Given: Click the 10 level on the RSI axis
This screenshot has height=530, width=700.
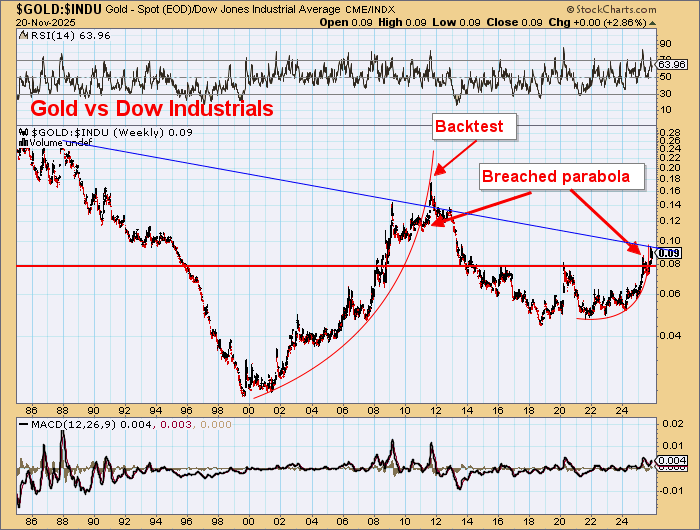Looking at the screenshot, I should pyautogui.click(x=665, y=110).
